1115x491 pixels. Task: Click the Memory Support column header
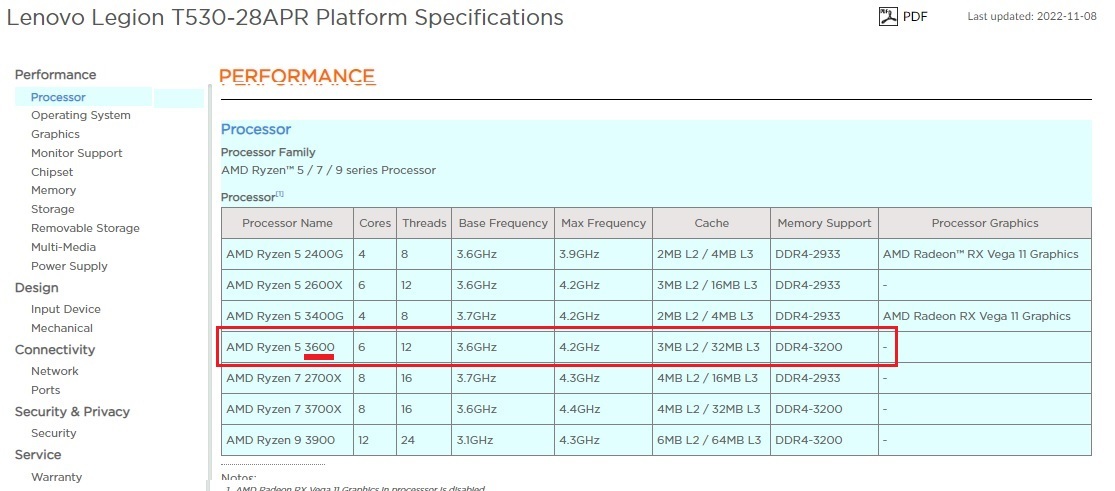[824, 223]
